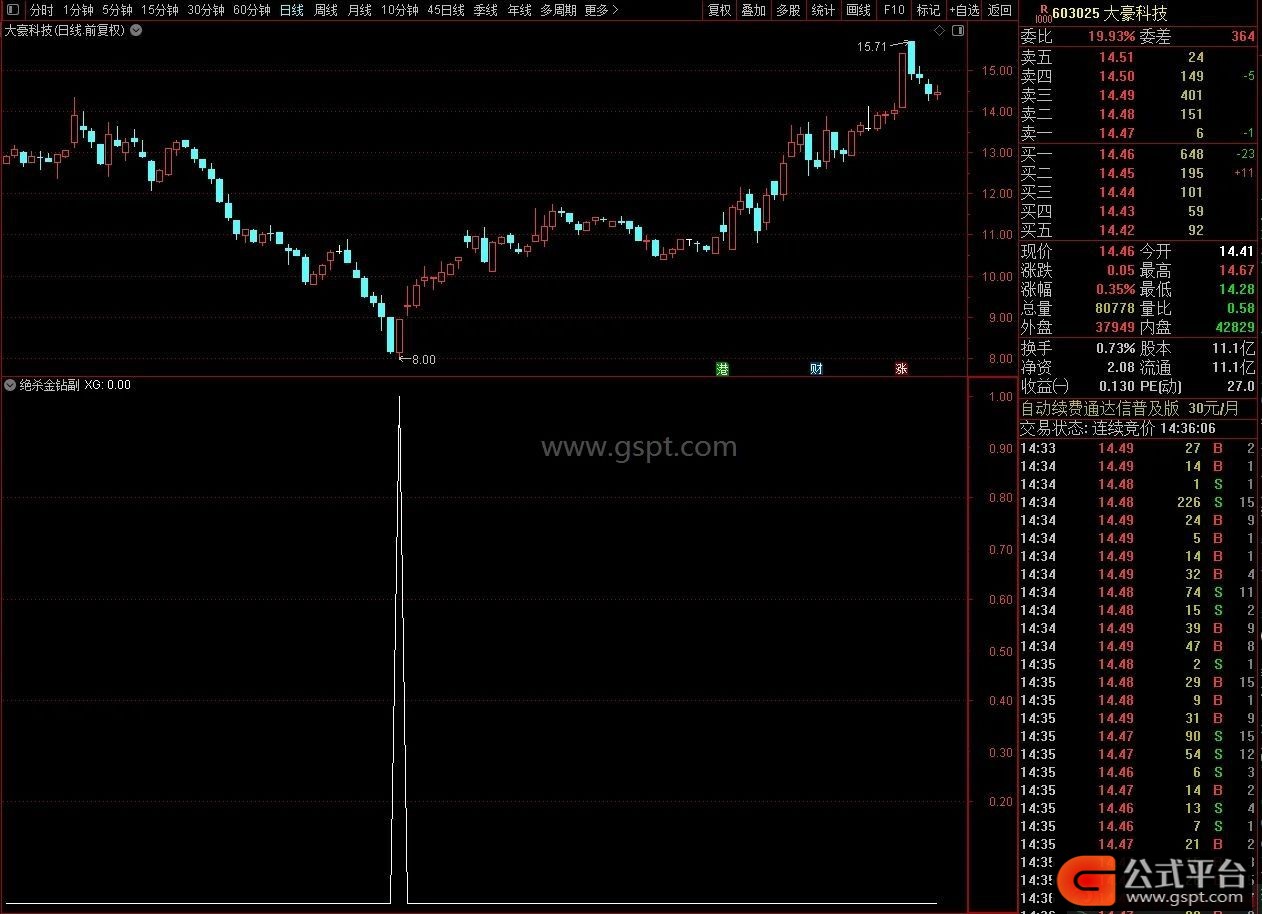Click the 现价 14.46 field
This screenshot has height=914, width=1262.
tap(1078, 251)
